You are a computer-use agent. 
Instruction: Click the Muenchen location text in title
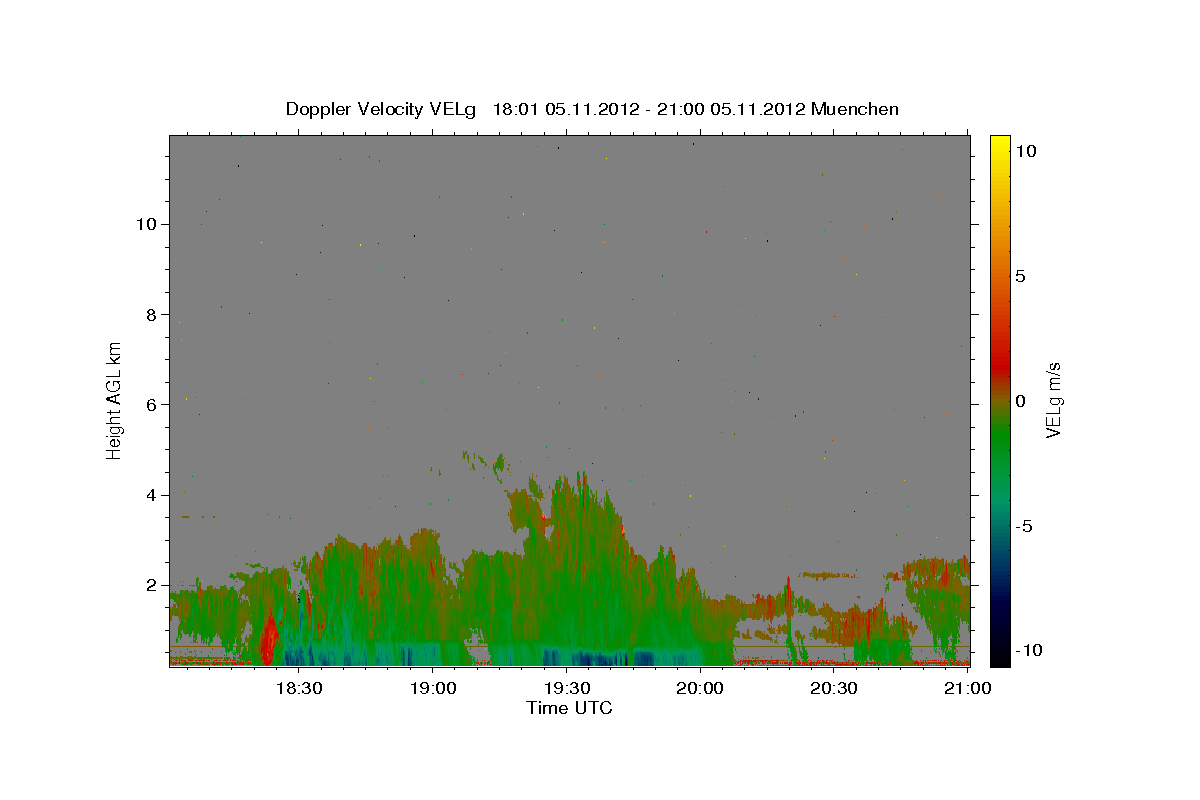[855, 109]
